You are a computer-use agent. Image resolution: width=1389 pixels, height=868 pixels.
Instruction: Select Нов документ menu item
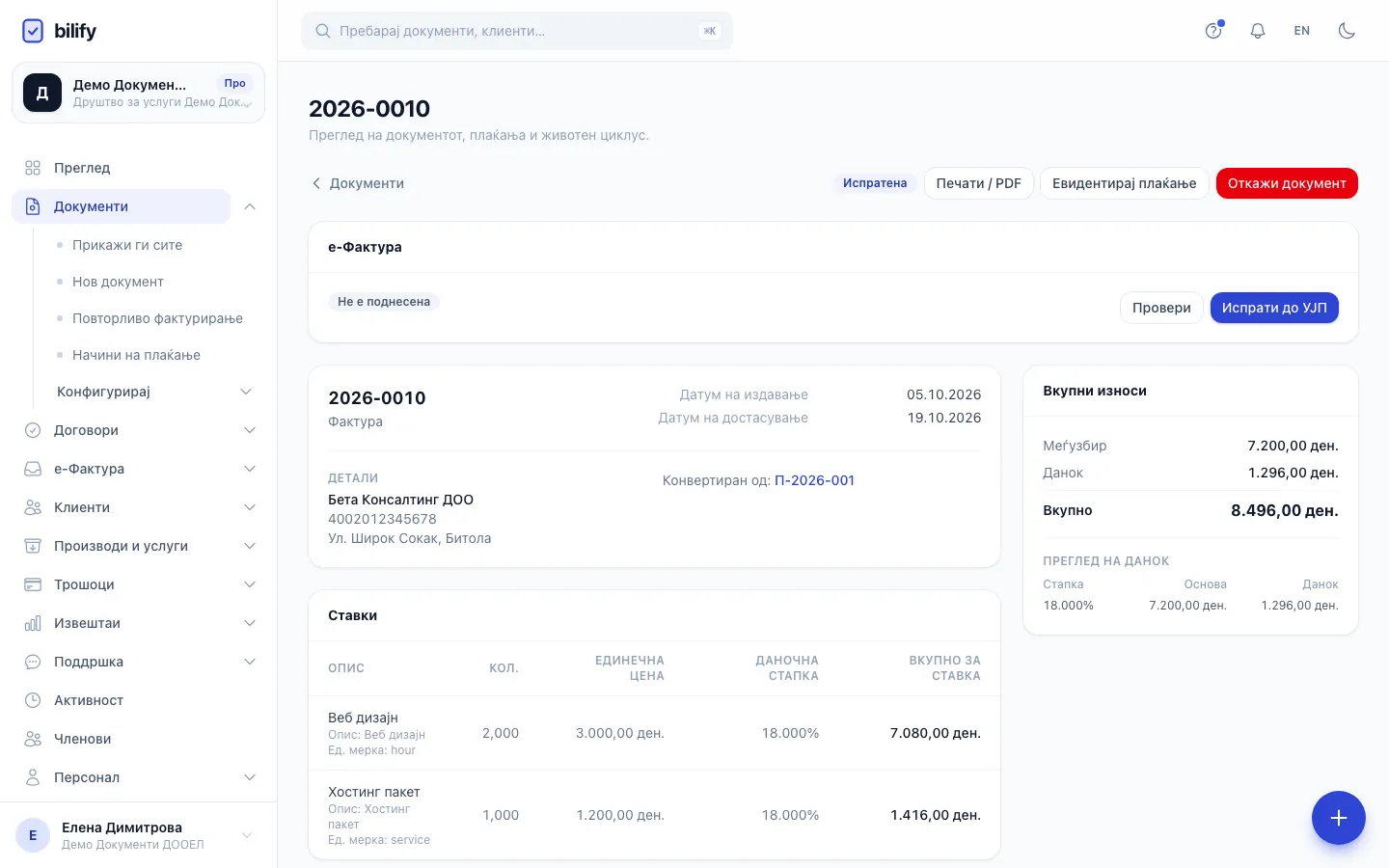(118, 282)
